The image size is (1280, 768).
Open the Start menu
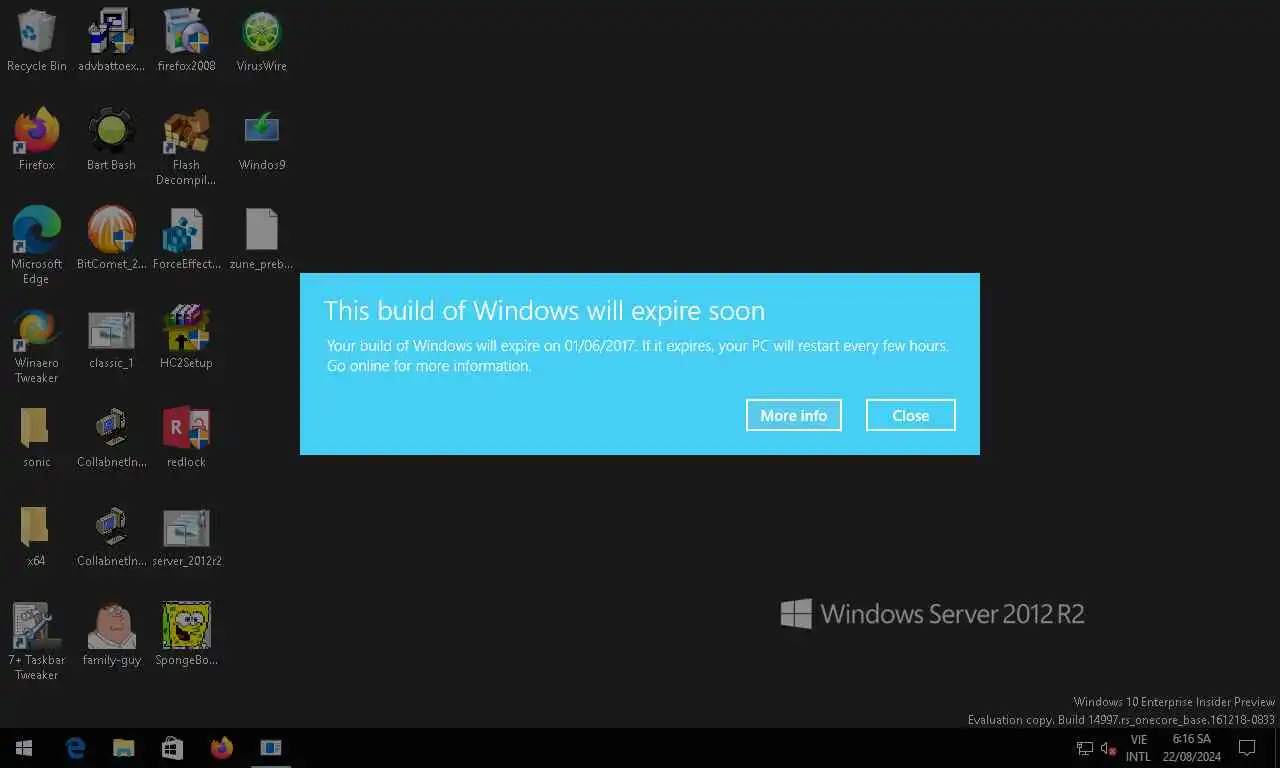[24, 748]
